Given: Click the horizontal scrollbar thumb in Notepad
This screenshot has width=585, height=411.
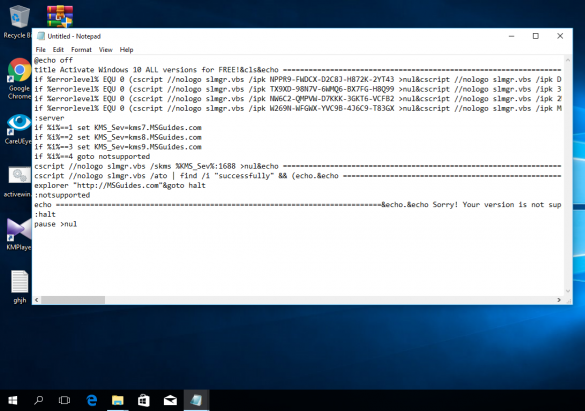Looking at the screenshot, I should point(73,300).
